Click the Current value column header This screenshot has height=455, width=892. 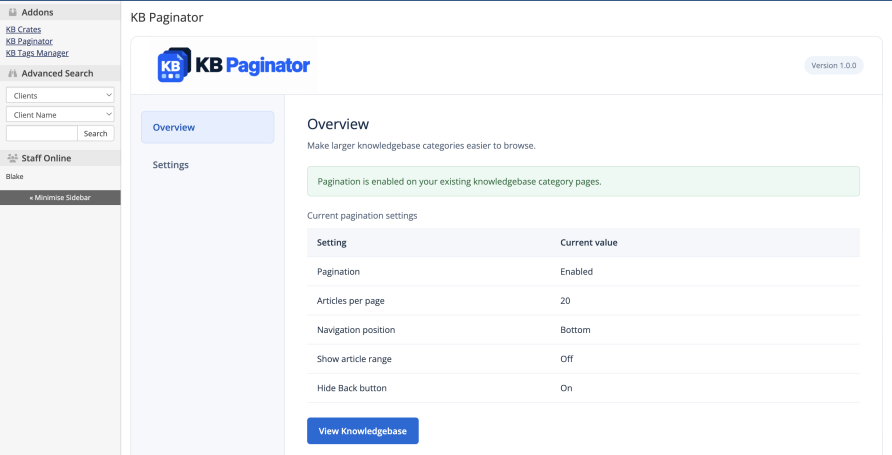[x=589, y=242]
